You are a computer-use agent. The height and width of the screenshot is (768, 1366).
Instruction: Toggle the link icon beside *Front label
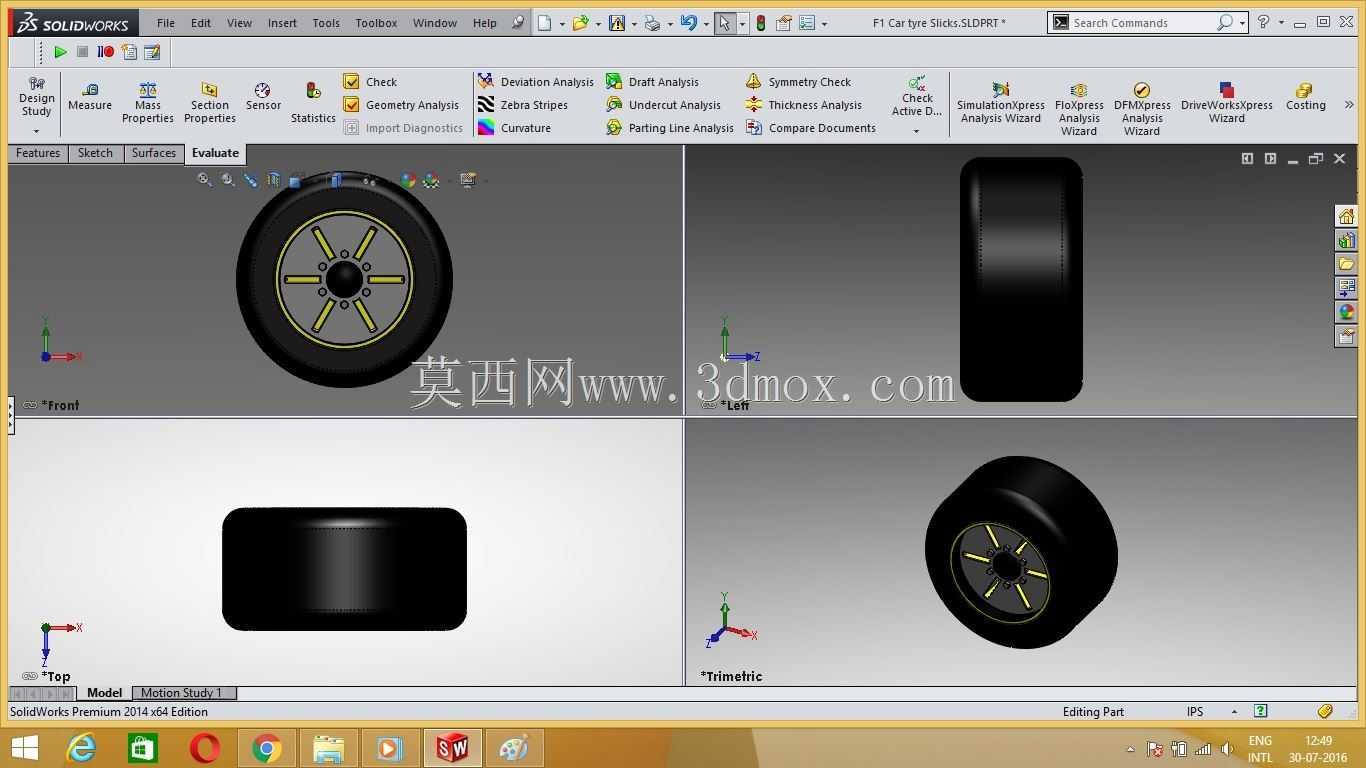pyautogui.click(x=30, y=405)
